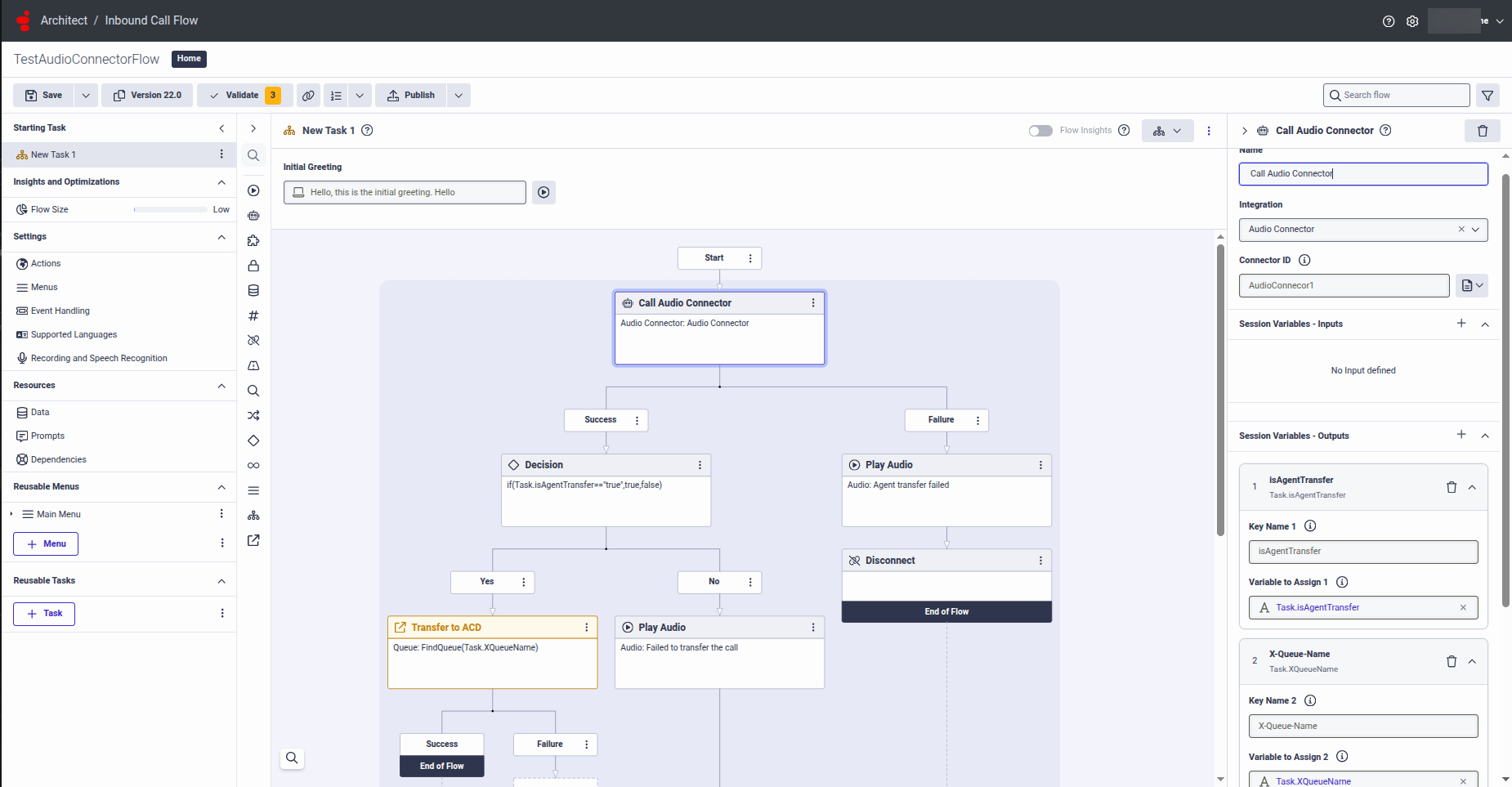The width and height of the screenshot is (1512, 787).
Task: Open the Integration Audio Connector dropdown
Action: pyautogui.click(x=1475, y=230)
